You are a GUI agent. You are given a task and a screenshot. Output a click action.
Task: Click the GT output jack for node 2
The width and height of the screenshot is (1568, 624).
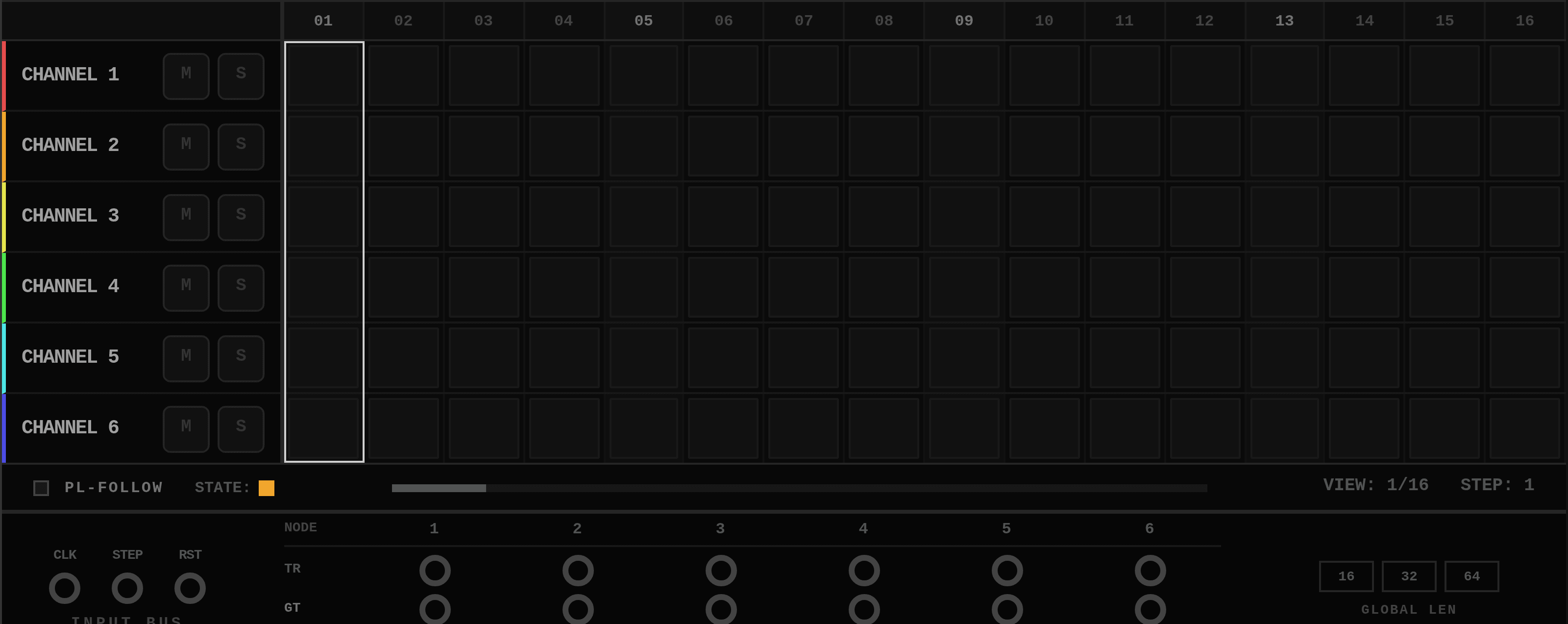pos(578,609)
